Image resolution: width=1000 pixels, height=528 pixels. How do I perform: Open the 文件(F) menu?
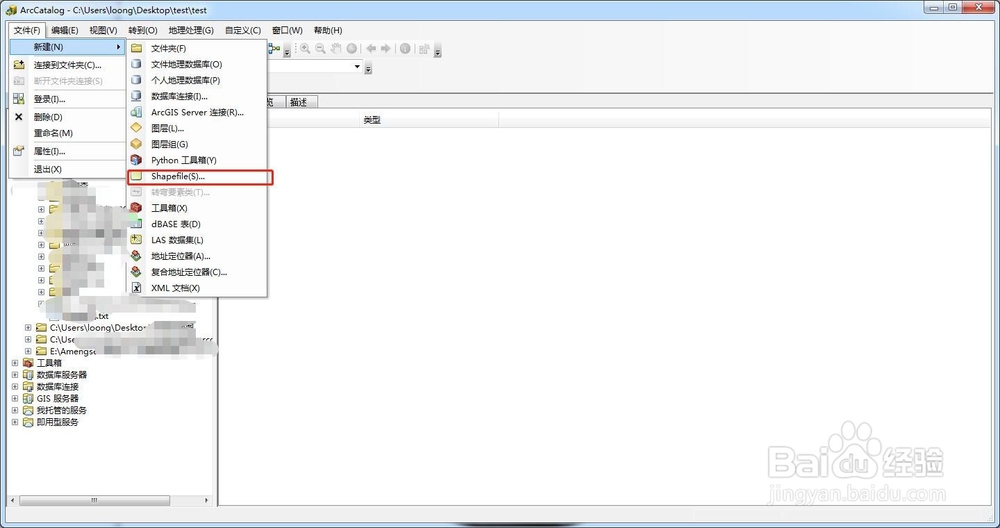coord(27,30)
